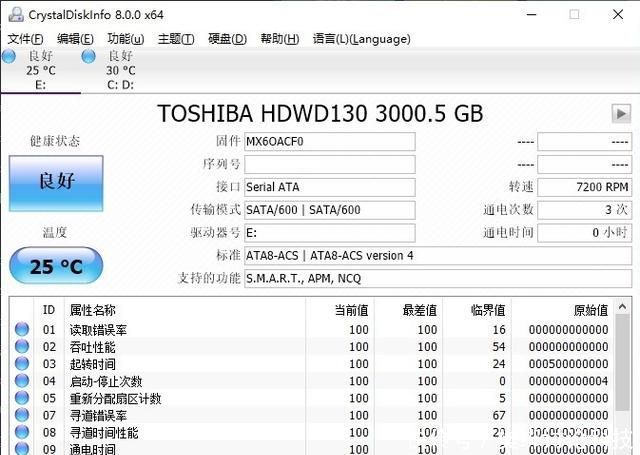Open the 功能(u) menu

[x=126, y=39]
